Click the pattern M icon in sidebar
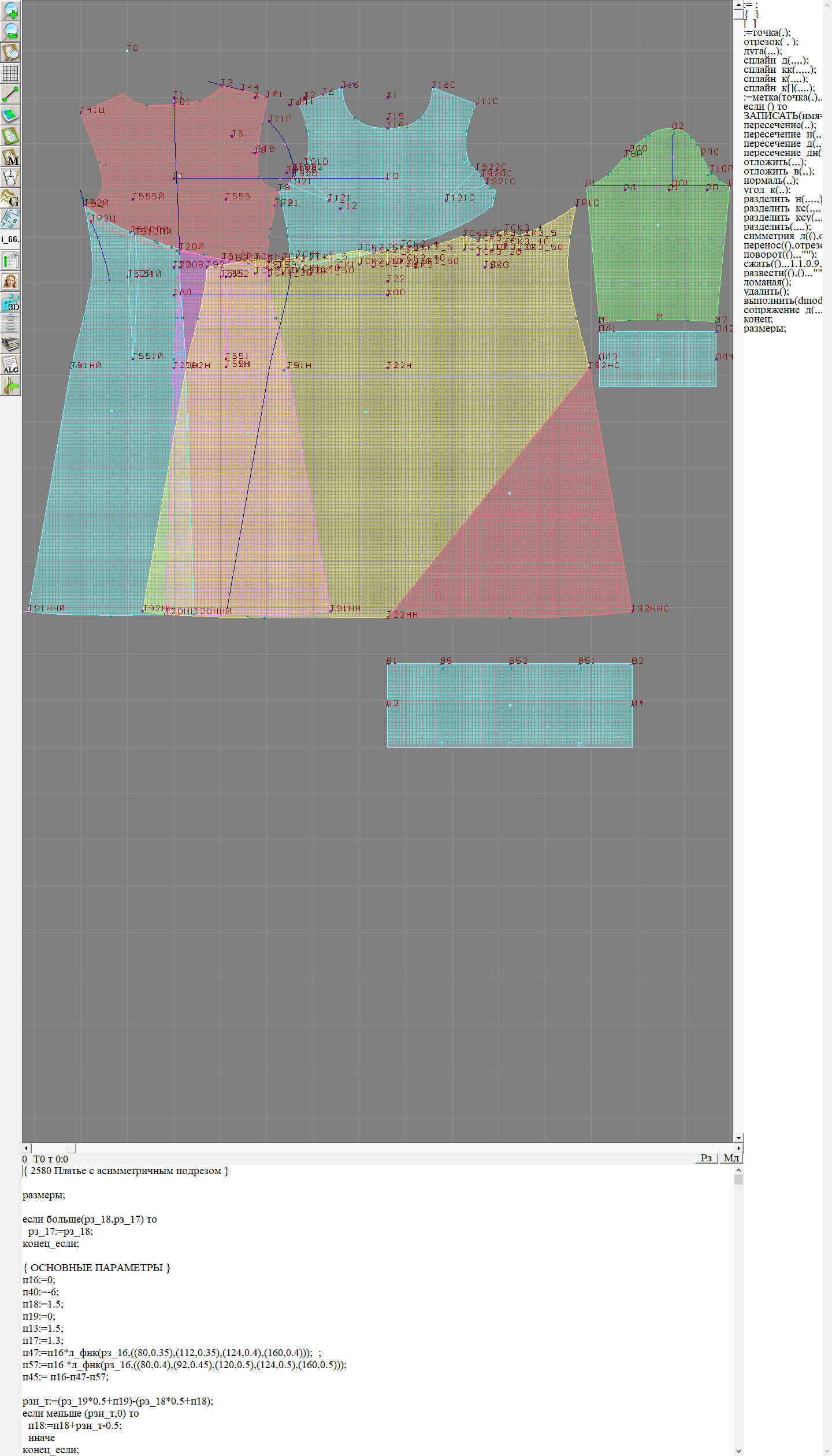 coord(10,157)
